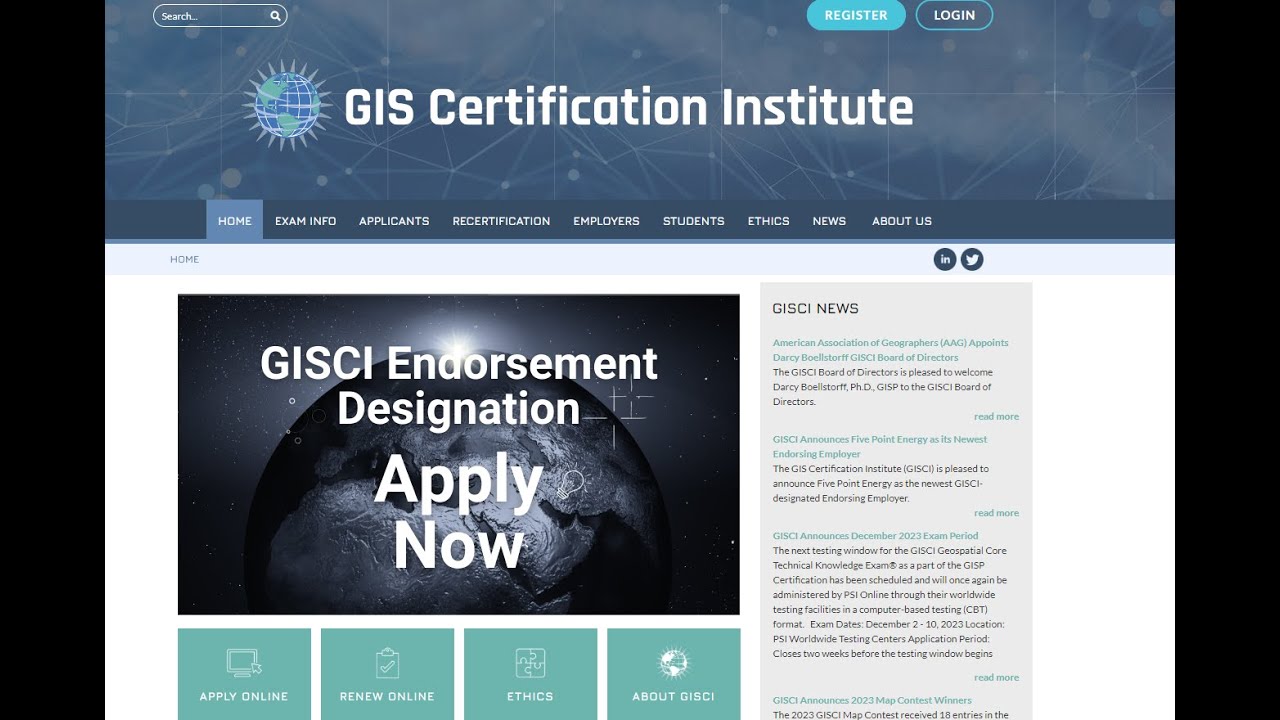Click the Ethics puzzle icon
This screenshot has width=1280, height=720.
pos(530,662)
